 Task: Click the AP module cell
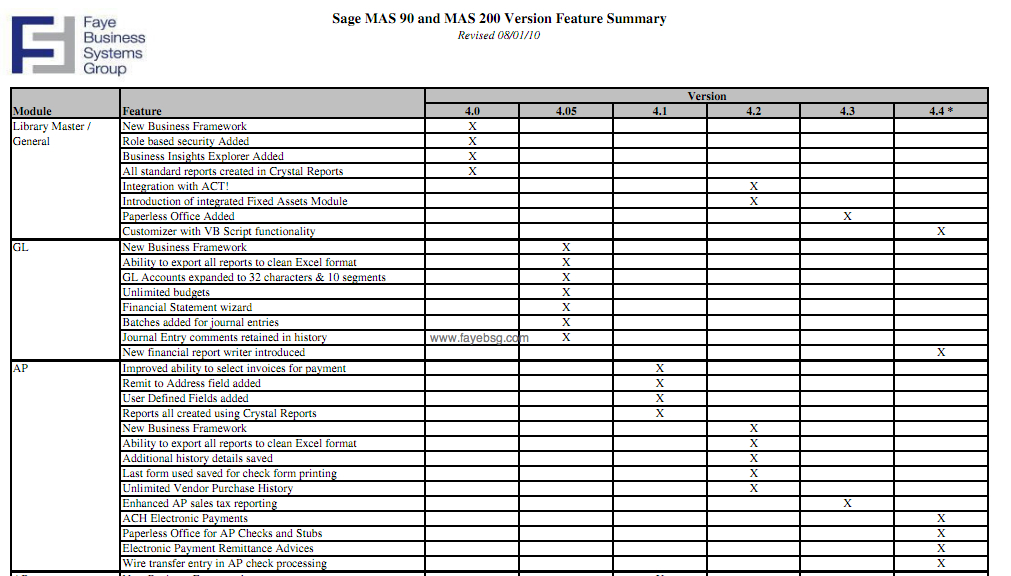(x=65, y=466)
